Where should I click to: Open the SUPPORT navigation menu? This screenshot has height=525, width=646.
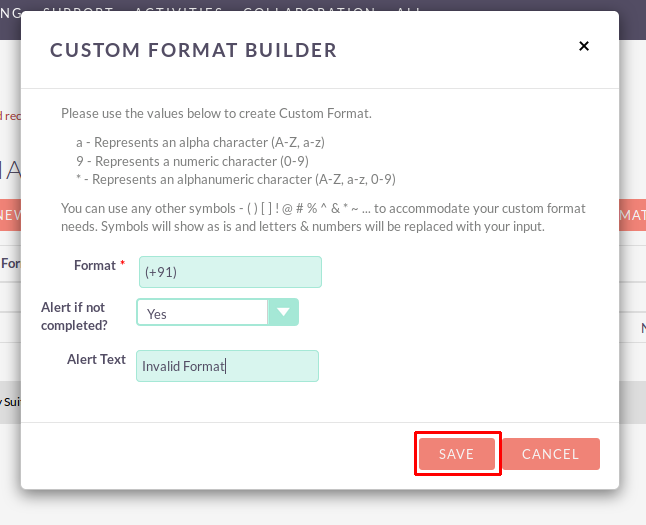pos(78,10)
